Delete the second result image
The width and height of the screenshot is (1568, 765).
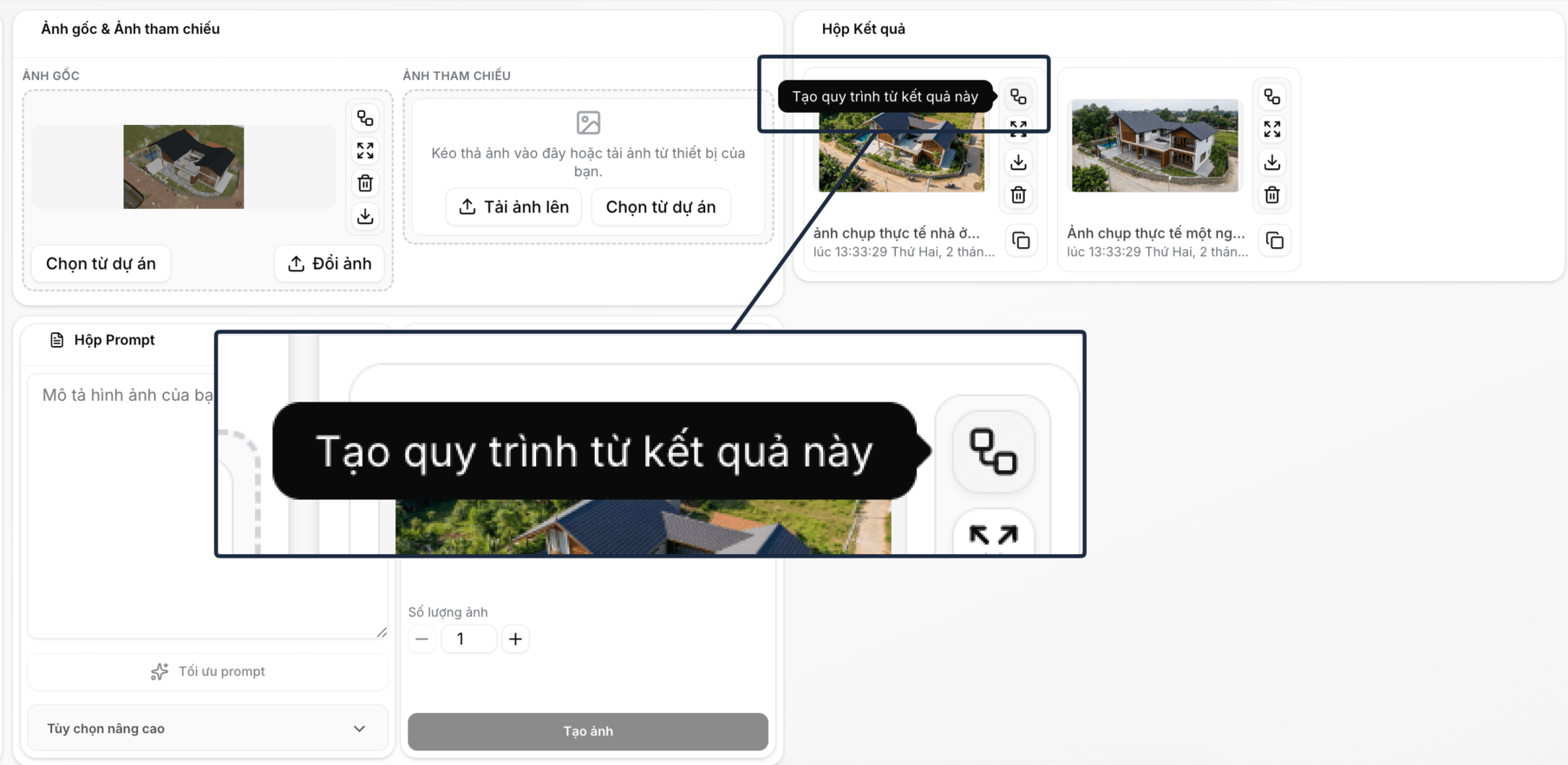pyautogui.click(x=1271, y=195)
